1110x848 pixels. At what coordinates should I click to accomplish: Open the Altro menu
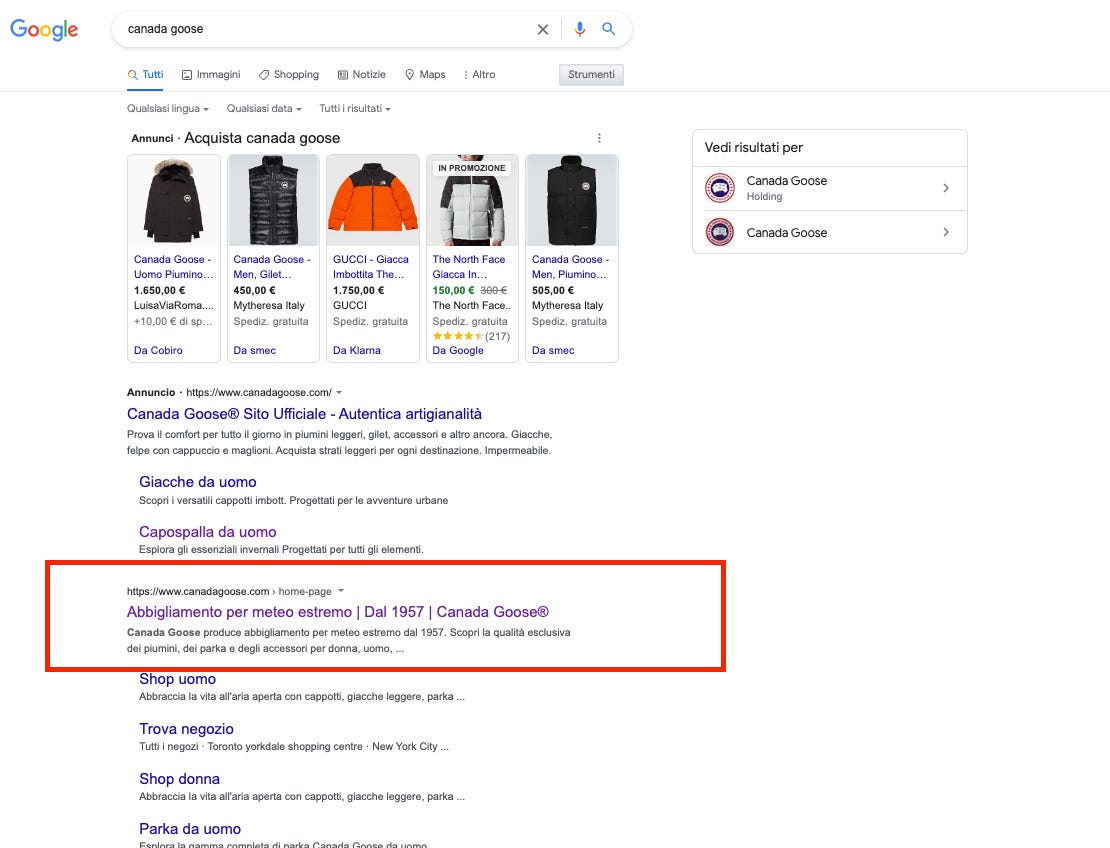click(x=479, y=74)
